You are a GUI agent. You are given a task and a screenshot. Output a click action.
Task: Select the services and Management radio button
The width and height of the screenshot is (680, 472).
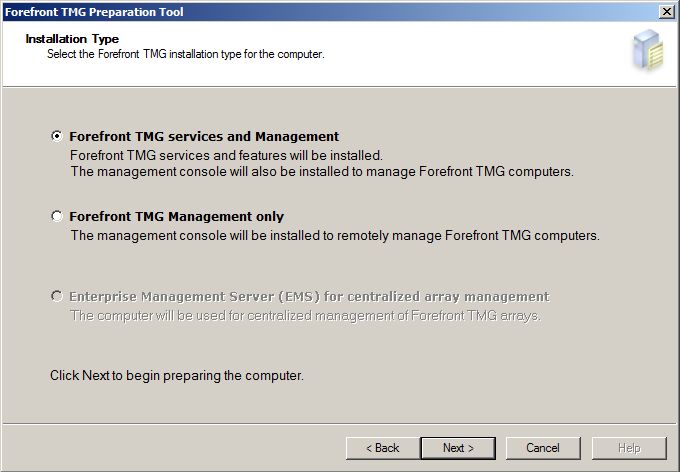pyautogui.click(x=56, y=136)
